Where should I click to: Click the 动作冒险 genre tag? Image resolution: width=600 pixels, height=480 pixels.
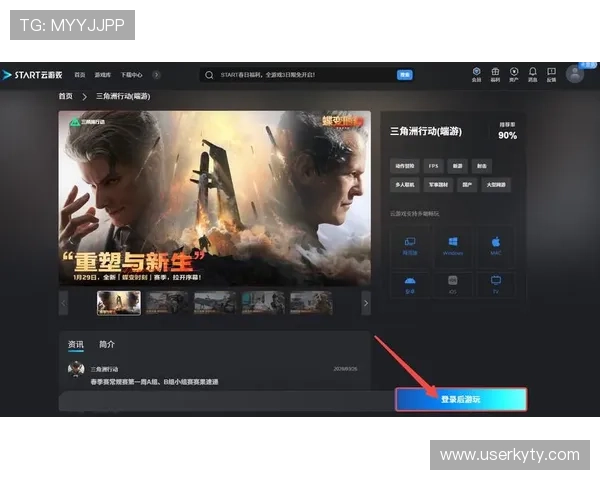(x=405, y=166)
